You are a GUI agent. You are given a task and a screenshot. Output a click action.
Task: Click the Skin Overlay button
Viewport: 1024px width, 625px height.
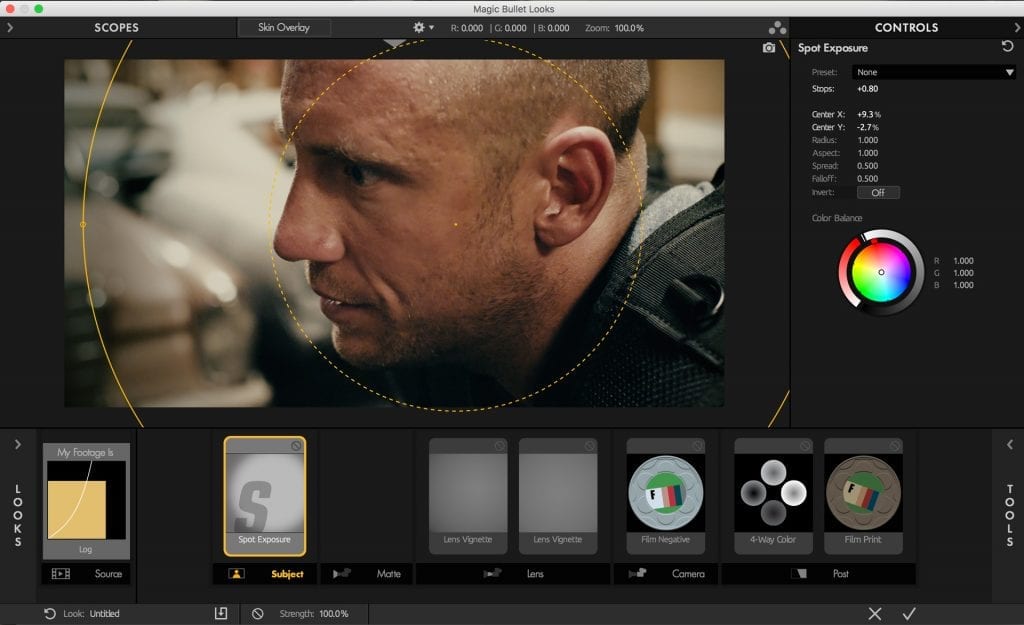click(x=284, y=28)
